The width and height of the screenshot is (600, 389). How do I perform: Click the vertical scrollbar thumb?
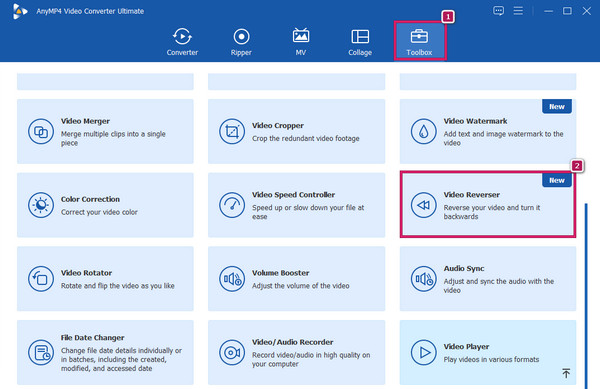586,296
